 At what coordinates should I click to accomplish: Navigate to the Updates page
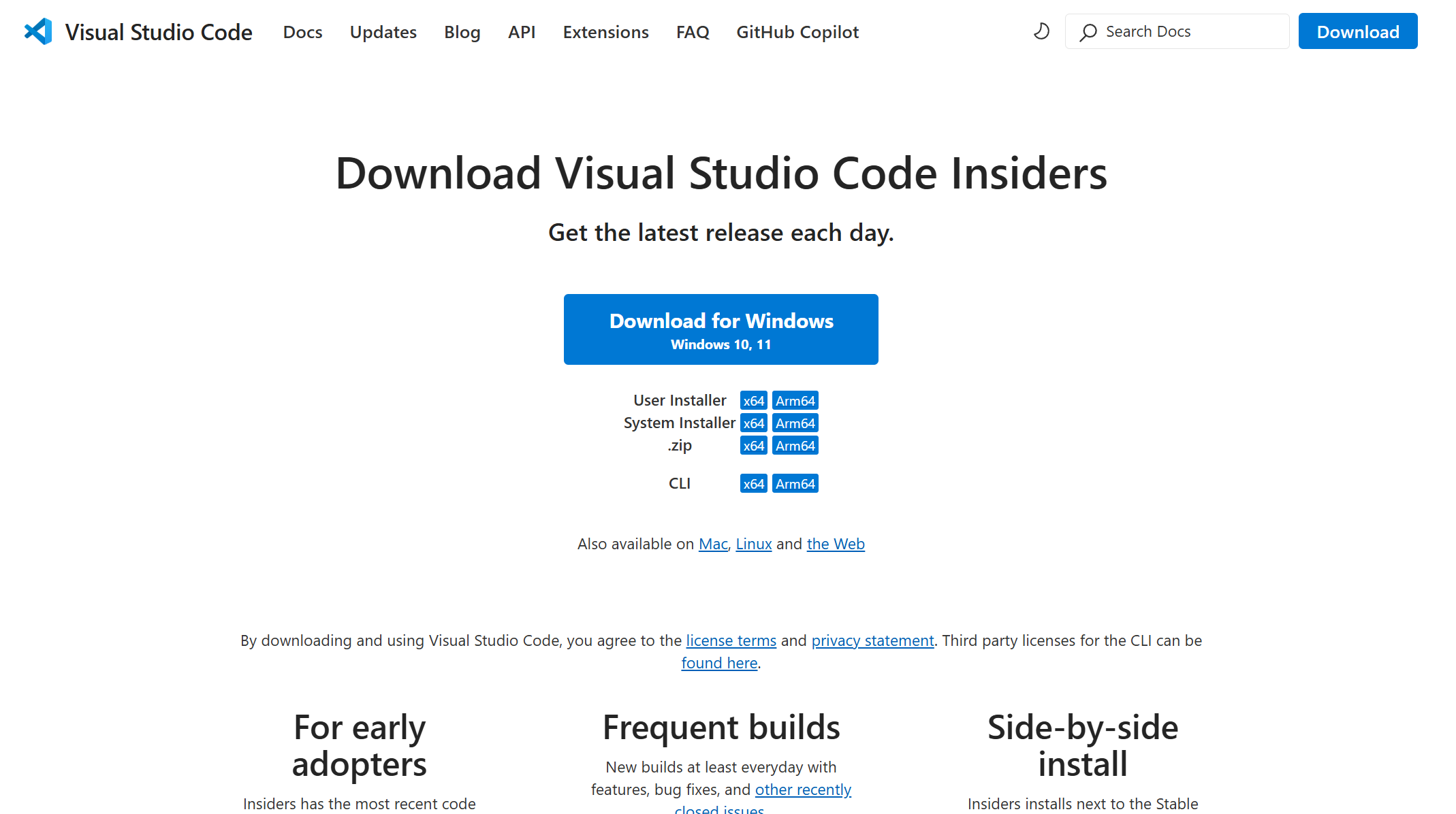coord(383,31)
